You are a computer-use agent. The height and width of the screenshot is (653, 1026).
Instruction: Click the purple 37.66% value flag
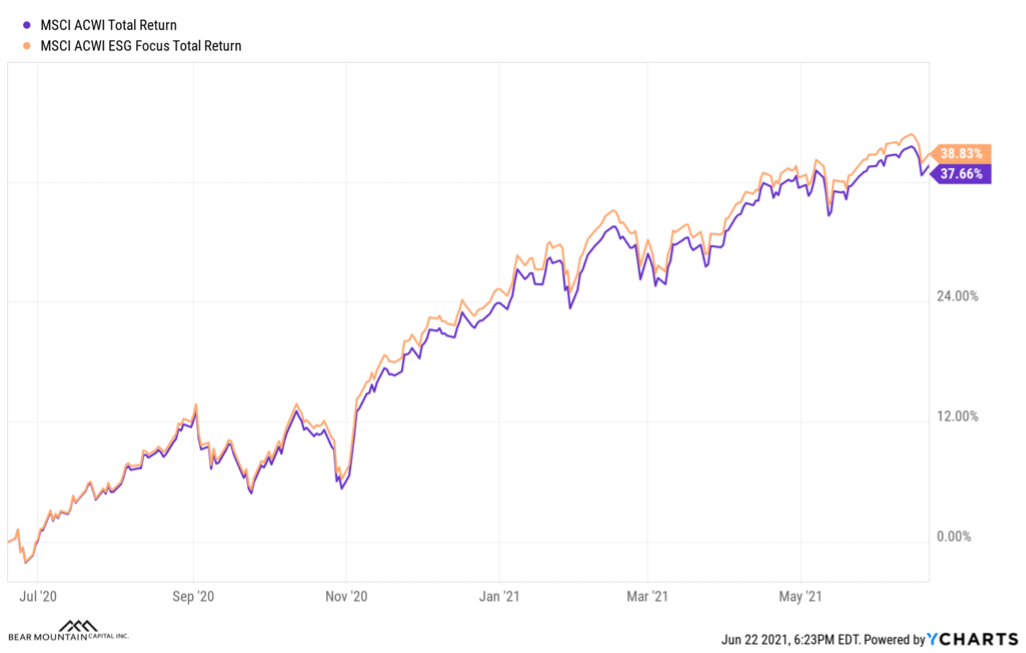tap(960, 174)
